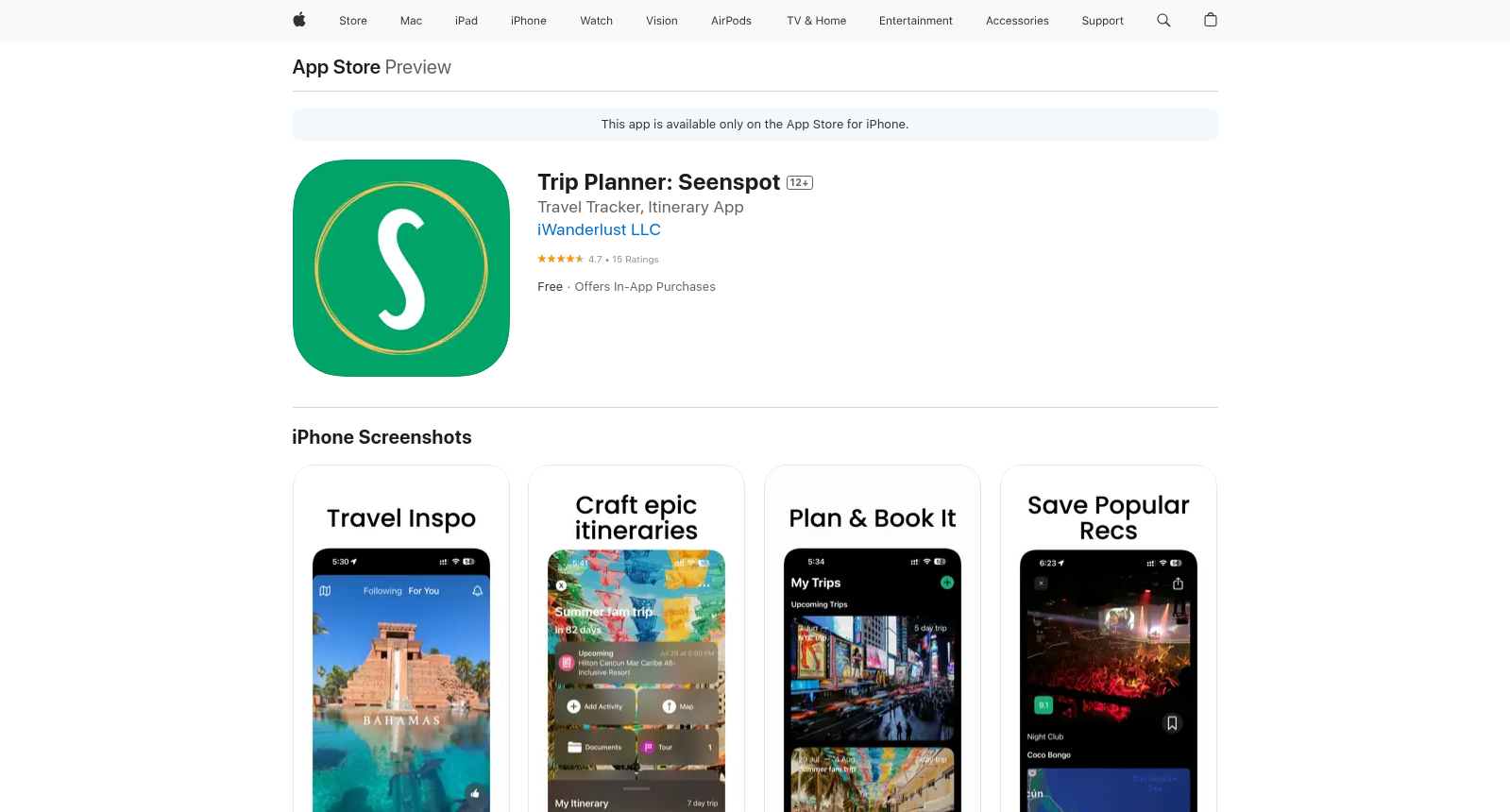Click the Offers In-App Purchases text
This screenshot has height=812, width=1510.
pos(645,287)
